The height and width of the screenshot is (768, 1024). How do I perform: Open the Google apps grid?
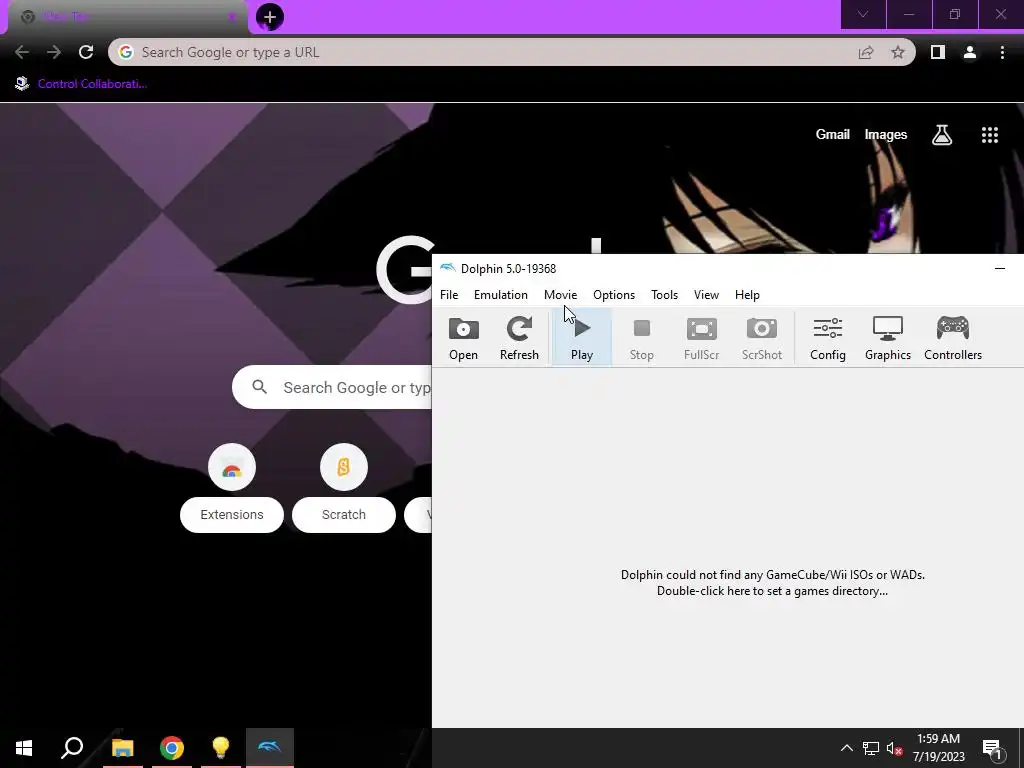click(990, 135)
